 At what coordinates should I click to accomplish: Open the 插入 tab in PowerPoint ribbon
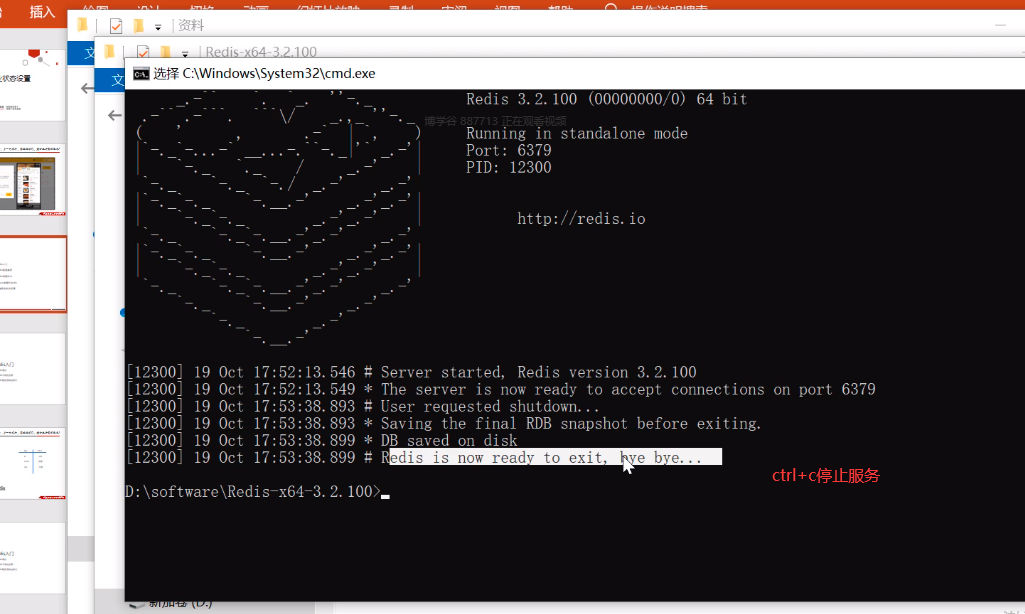click(42, 11)
